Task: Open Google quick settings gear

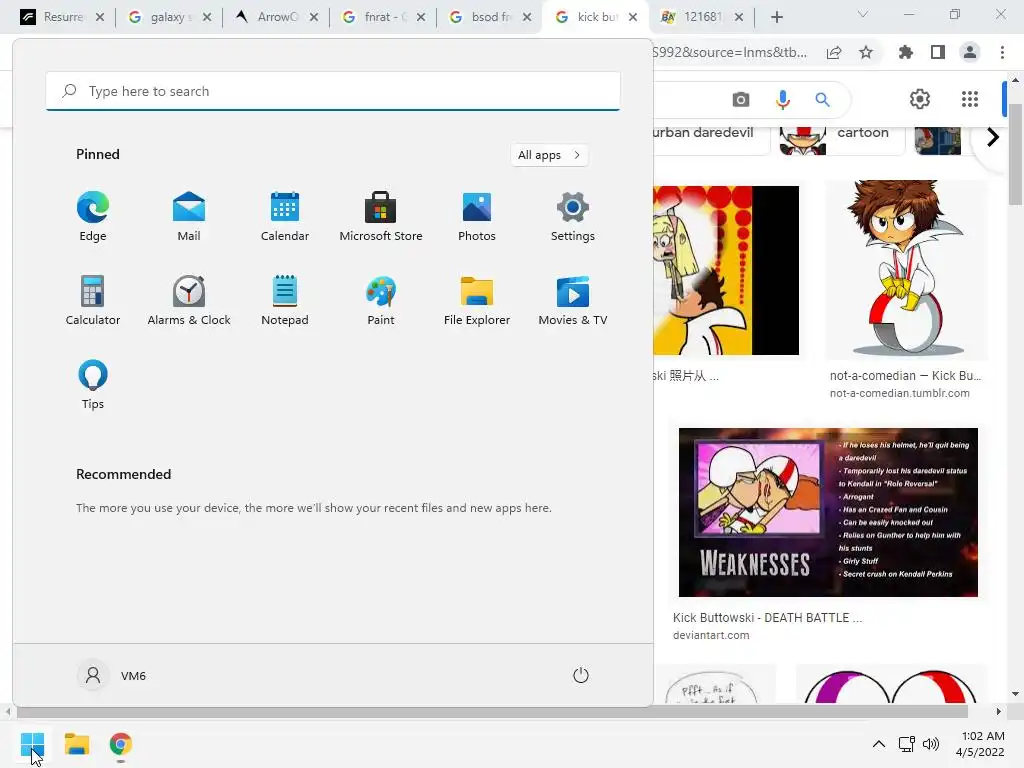Action: tap(920, 99)
